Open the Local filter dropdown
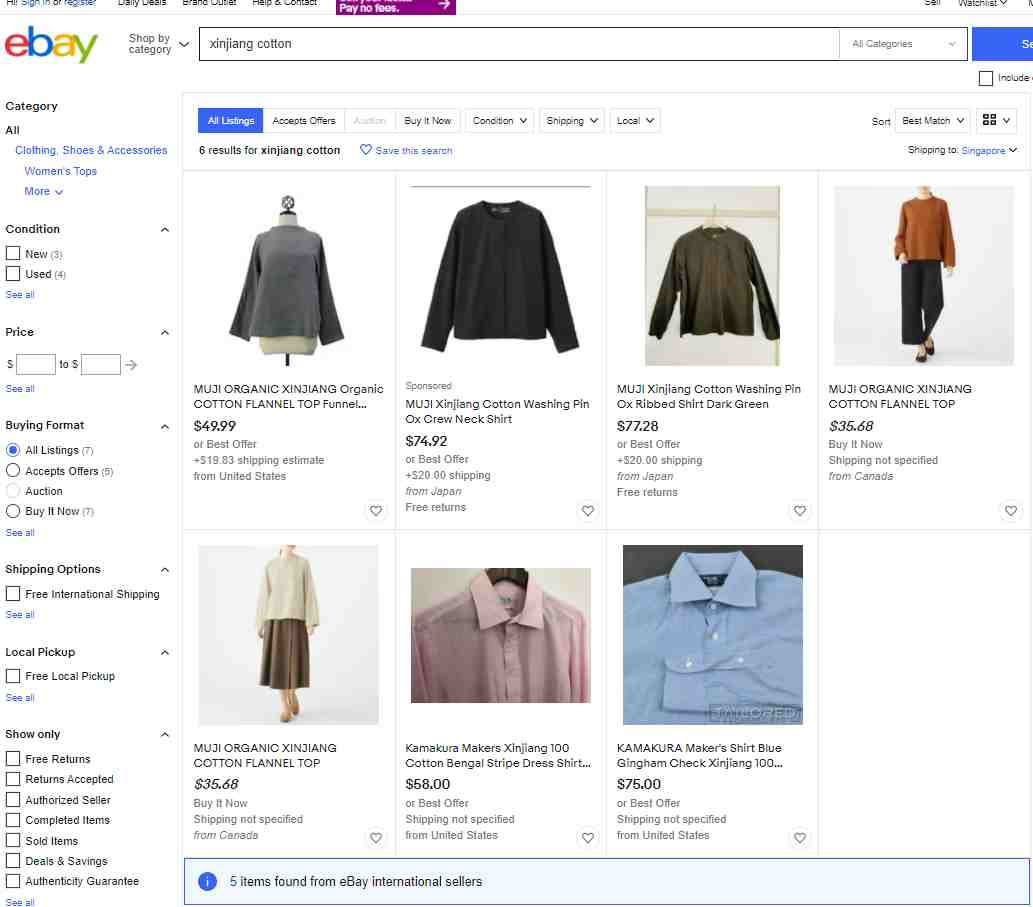 (635, 121)
